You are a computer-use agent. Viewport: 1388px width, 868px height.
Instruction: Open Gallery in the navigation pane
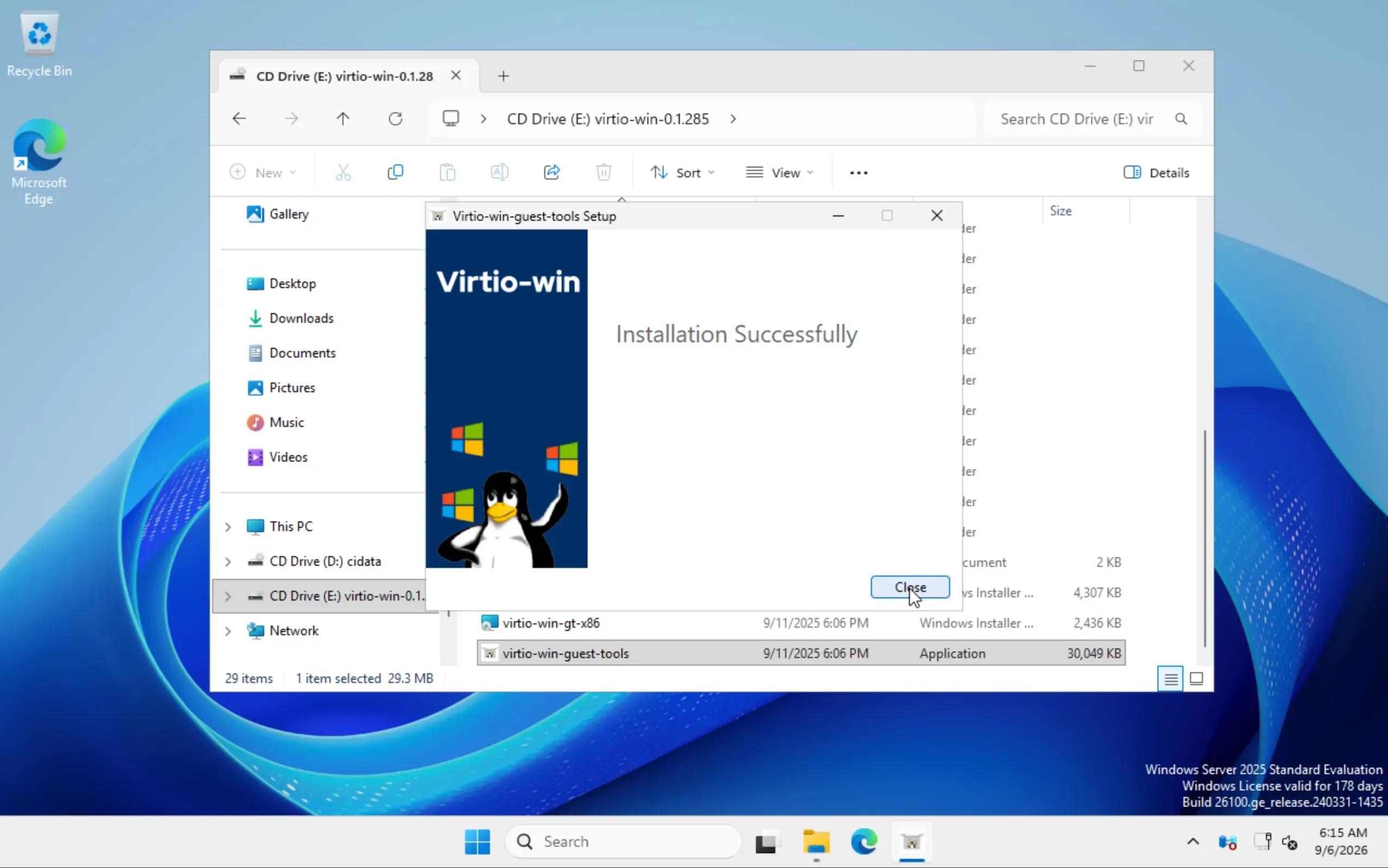coord(278,214)
